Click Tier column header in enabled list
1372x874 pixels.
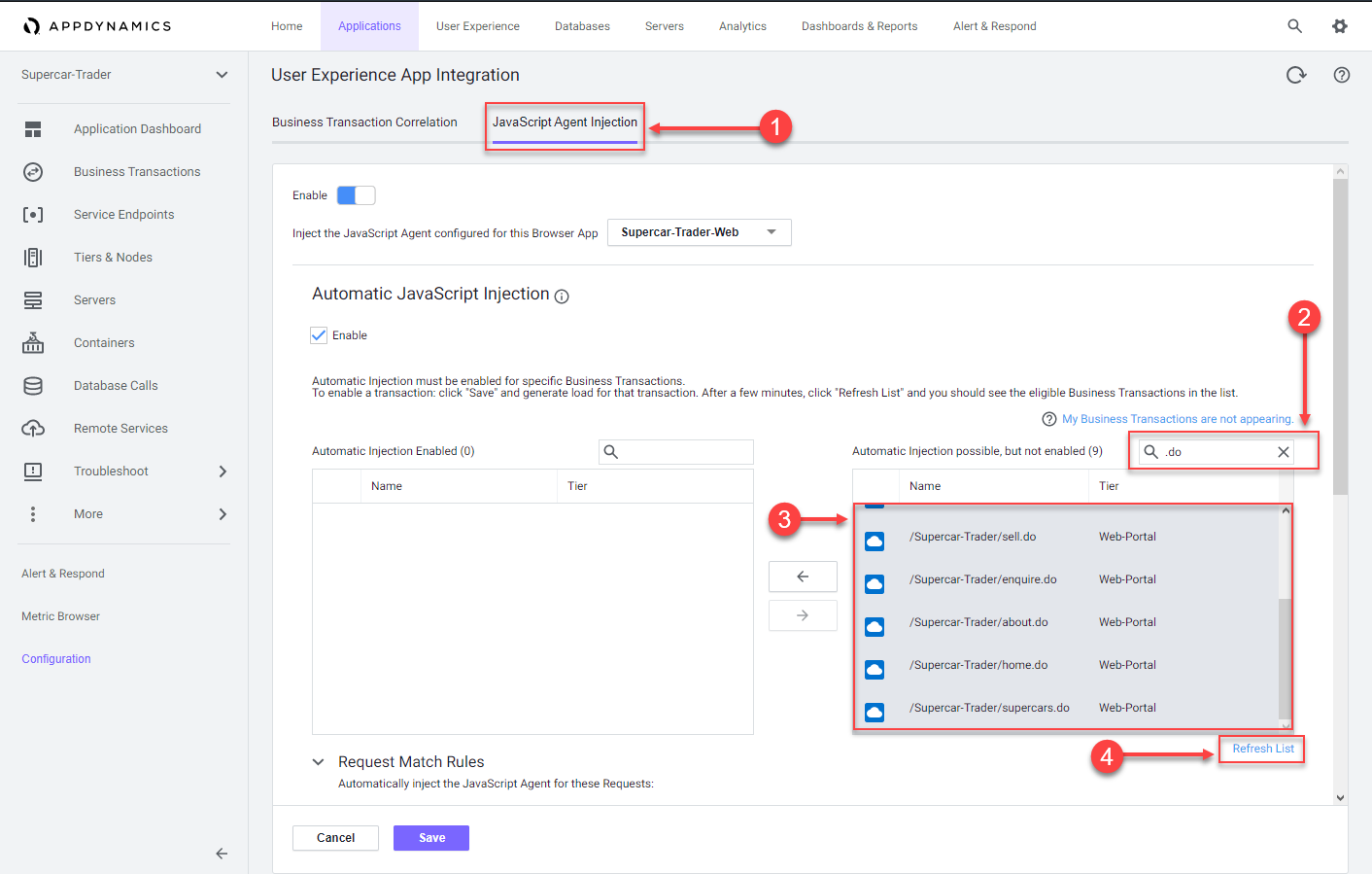pos(577,486)
